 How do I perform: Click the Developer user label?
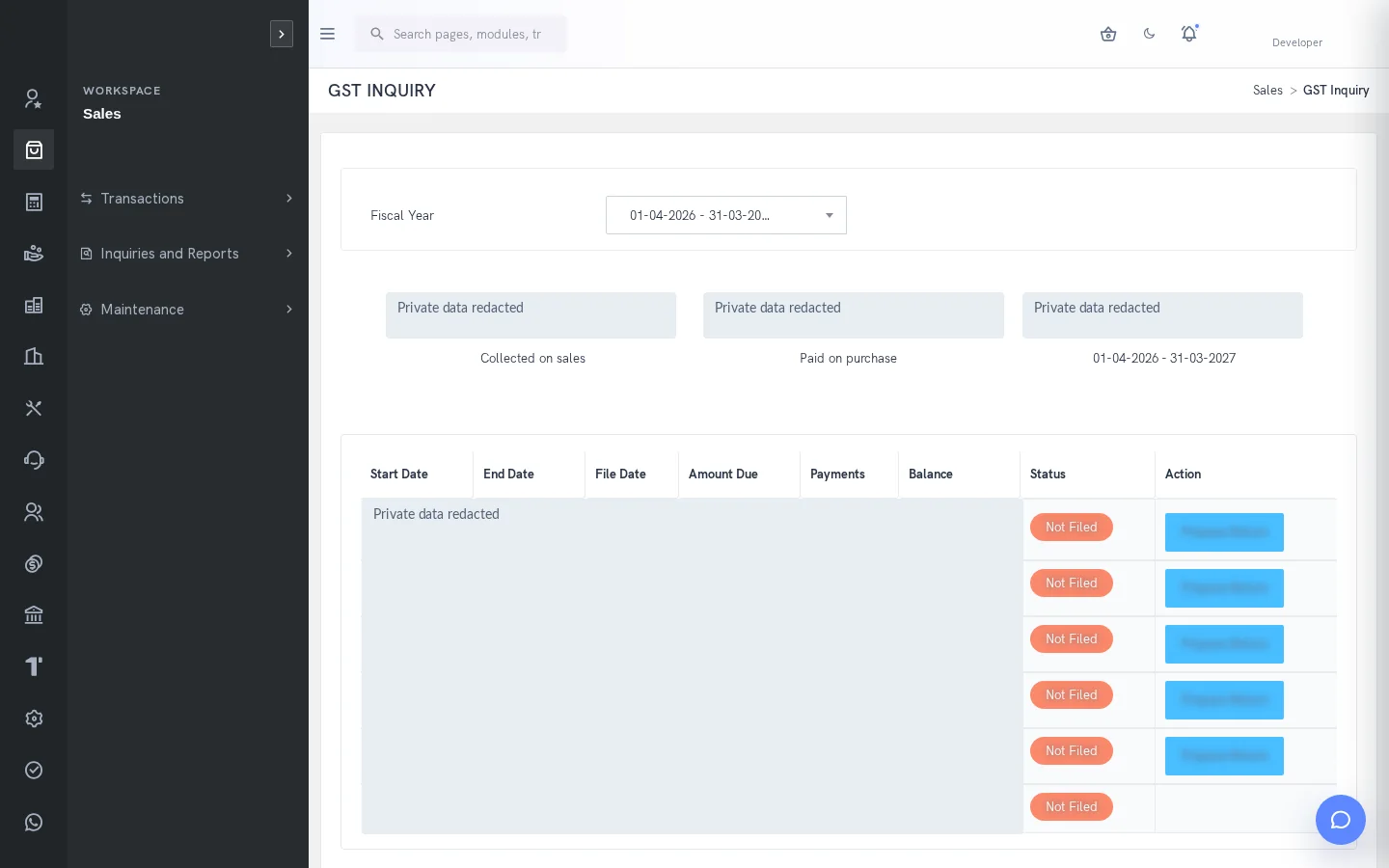(1297, 42)
